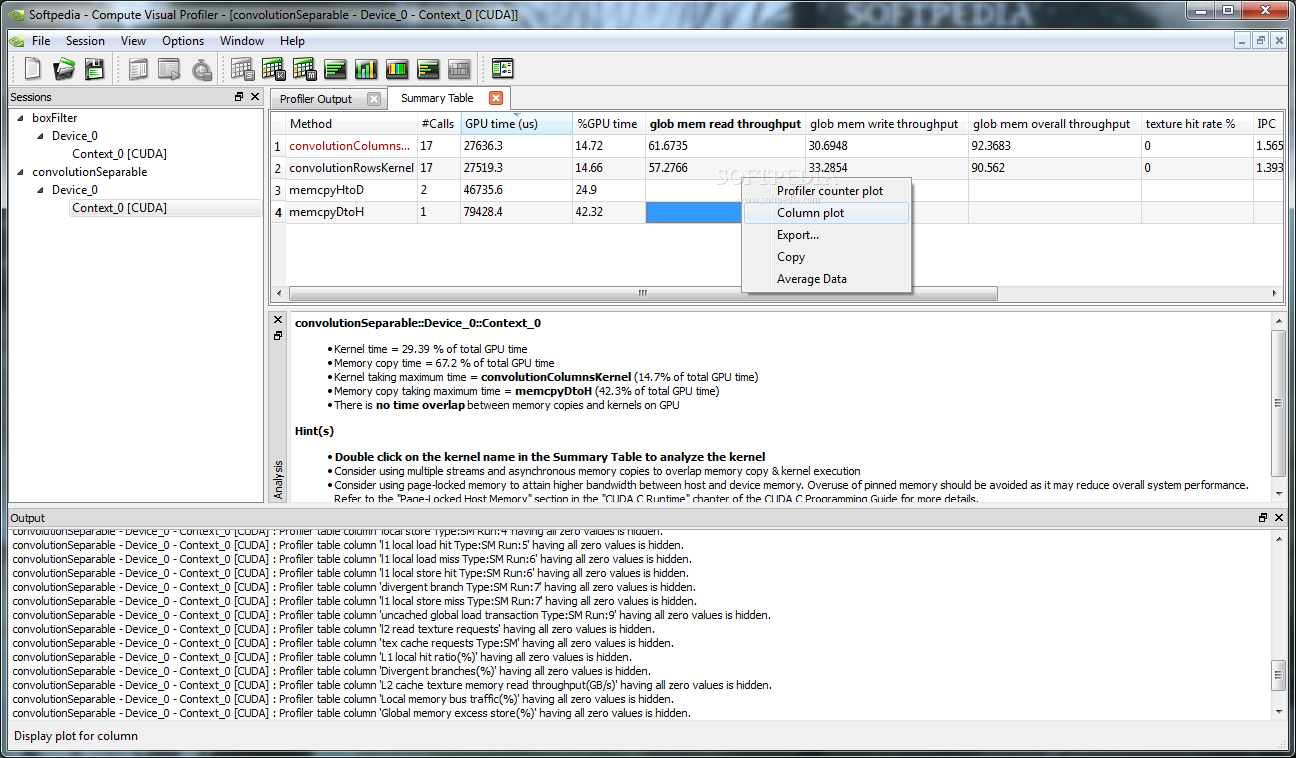Choose Copy from context menu
The width and height of the screenshot is (1296, 758).
coord(826,257)
